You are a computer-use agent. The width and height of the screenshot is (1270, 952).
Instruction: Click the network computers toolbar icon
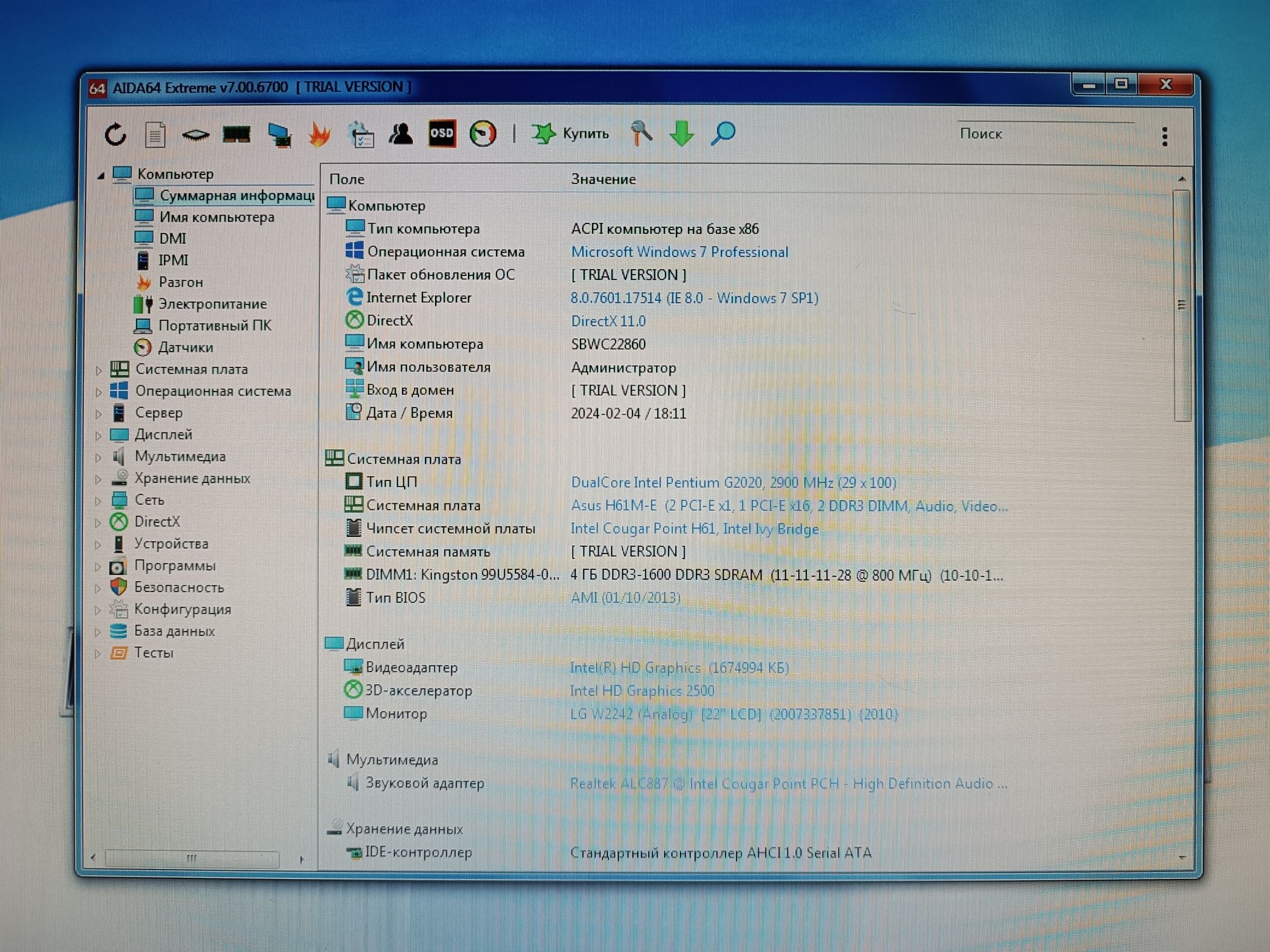(x=279, y=135)
